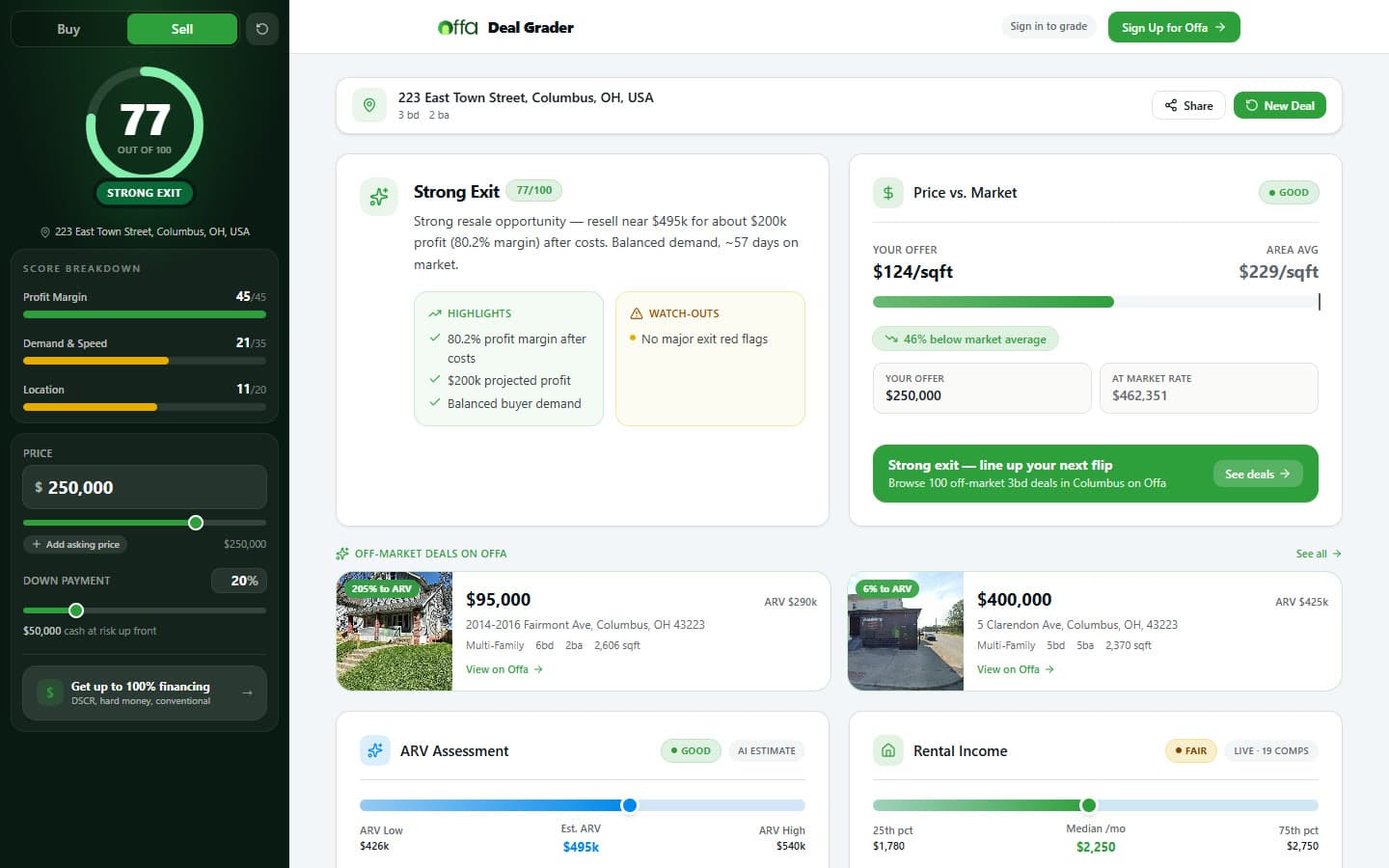Click the arrow on the financing card
Screen dimensions: 1389x868
click(248, 692)
